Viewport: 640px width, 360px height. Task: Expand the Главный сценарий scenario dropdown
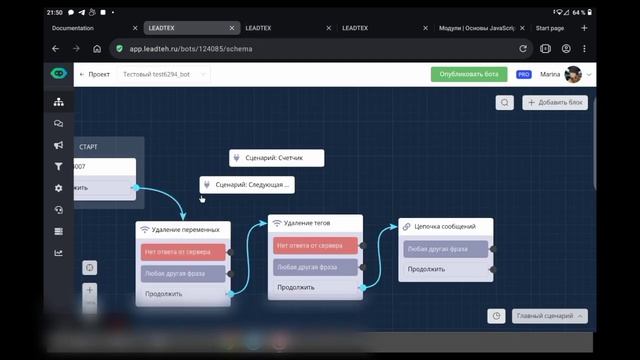(x=550, y=316)
